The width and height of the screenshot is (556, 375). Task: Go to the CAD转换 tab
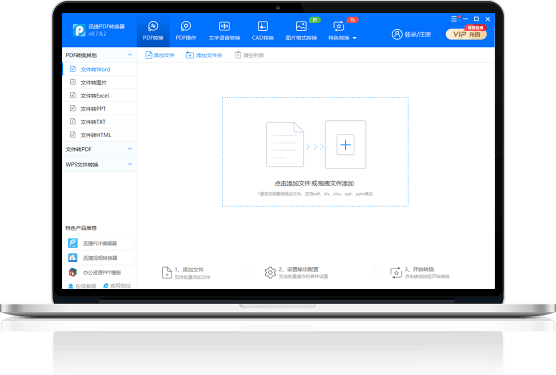(263, 30)
